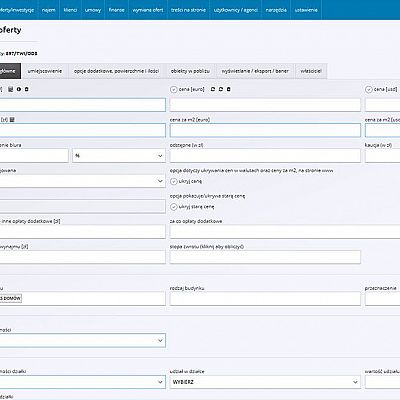Check the cena [usd] checkbox
The height and width of the screenshot is (400, 400).
[369, 89]
